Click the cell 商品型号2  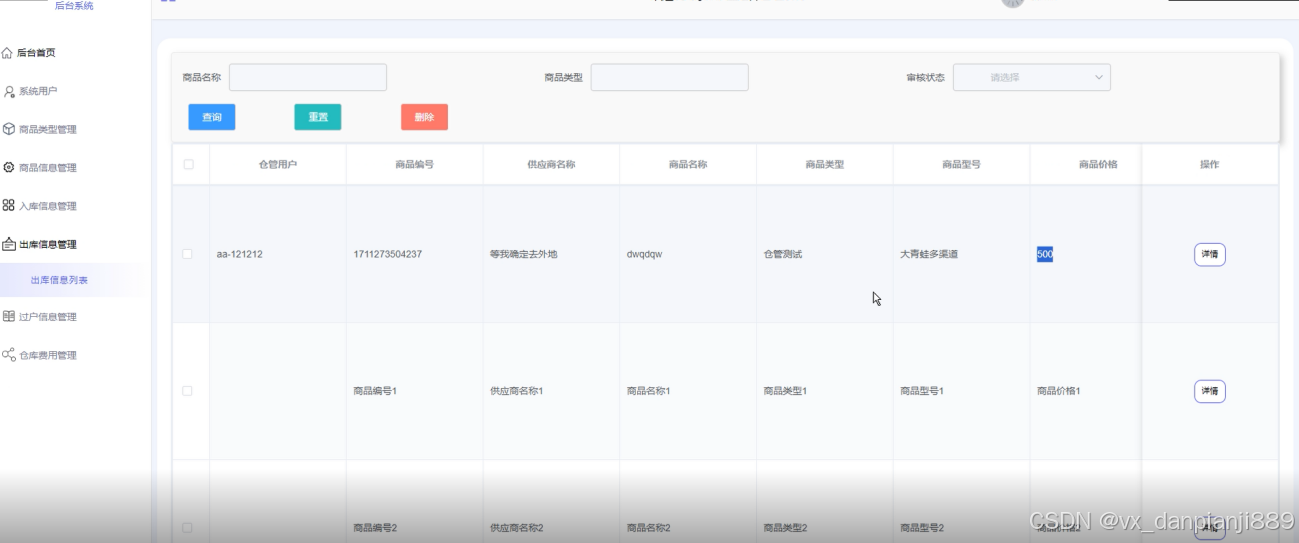[922, 527]
